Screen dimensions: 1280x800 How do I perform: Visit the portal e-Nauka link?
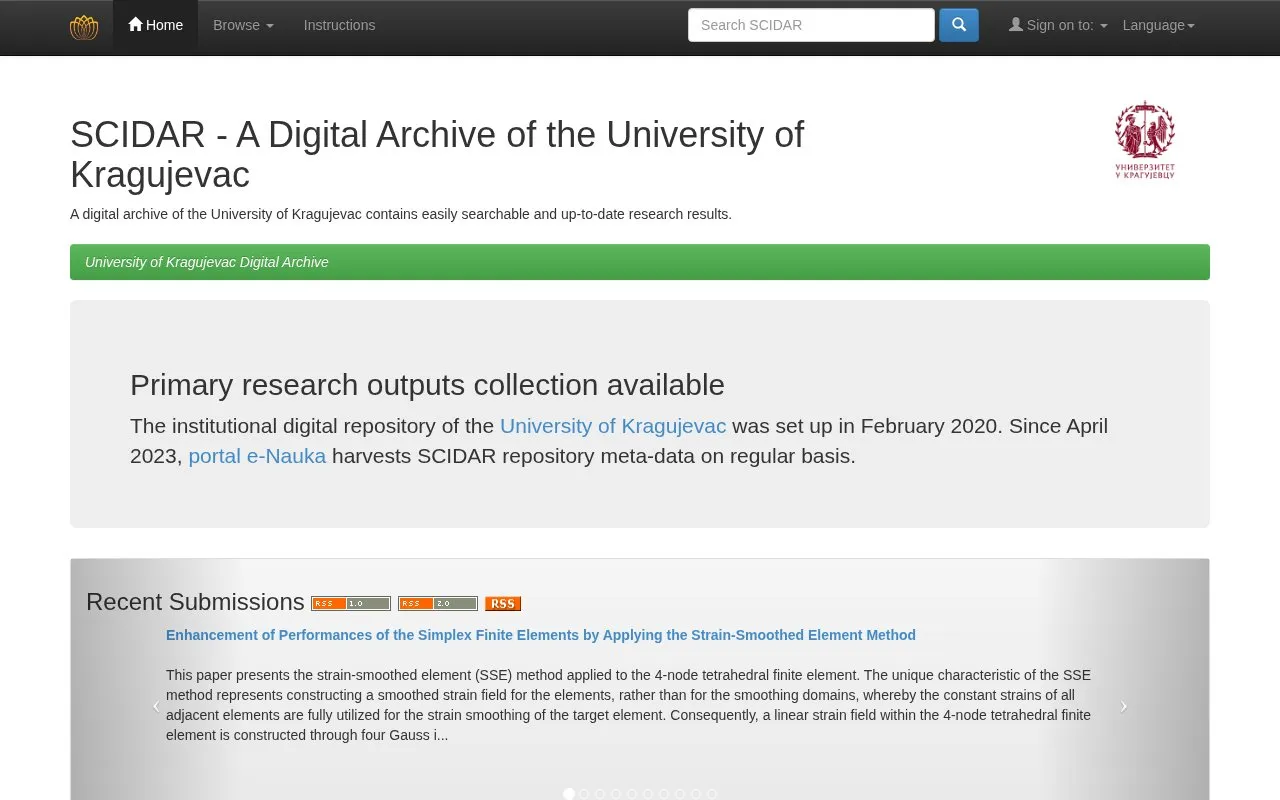(x=257, y=456)
